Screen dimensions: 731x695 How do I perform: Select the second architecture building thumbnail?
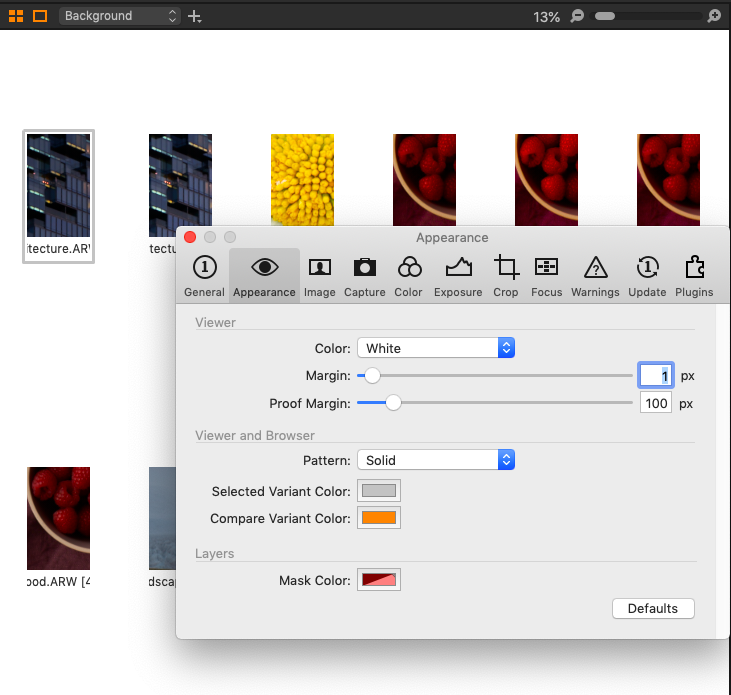(x=180, y=185)
